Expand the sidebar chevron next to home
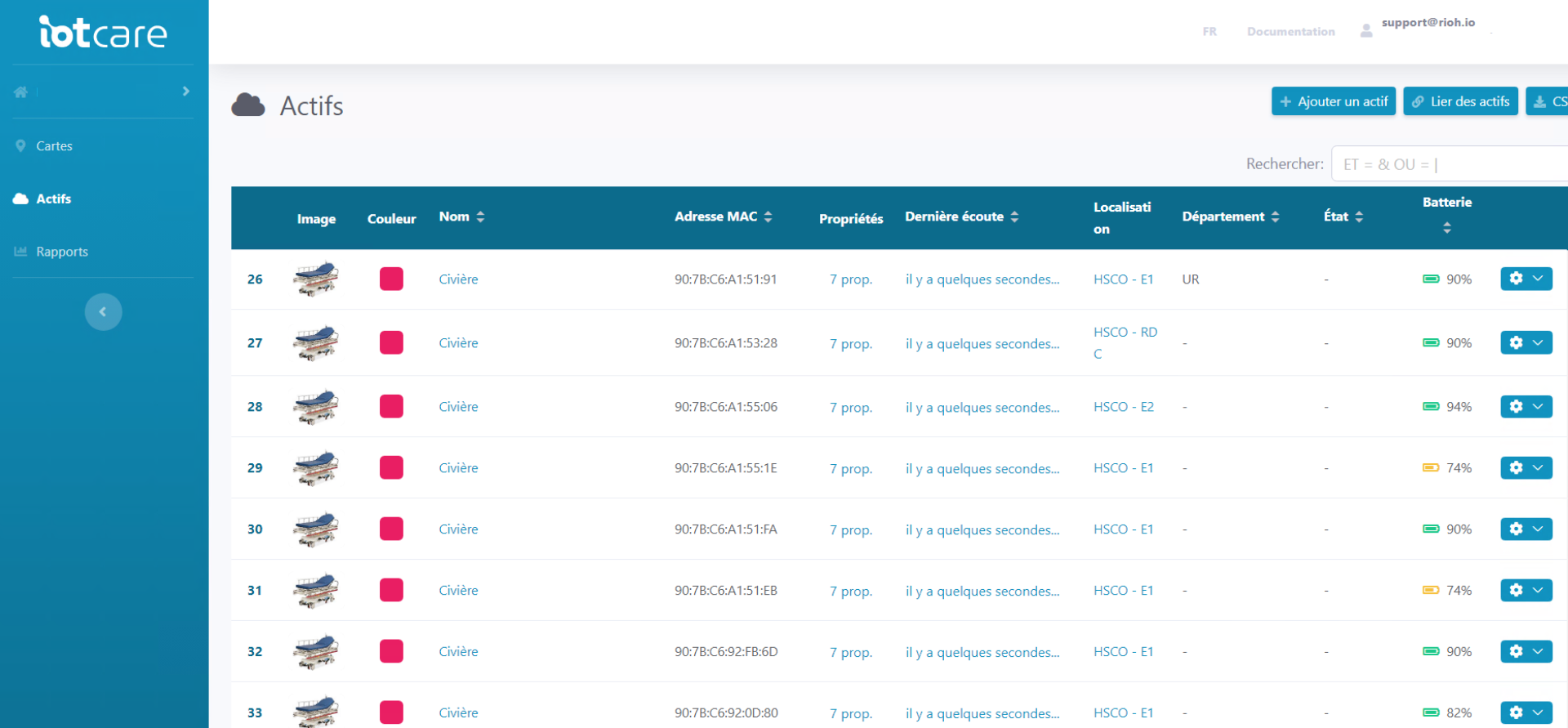Screen dimensions: 1568x728 (186, 92)
